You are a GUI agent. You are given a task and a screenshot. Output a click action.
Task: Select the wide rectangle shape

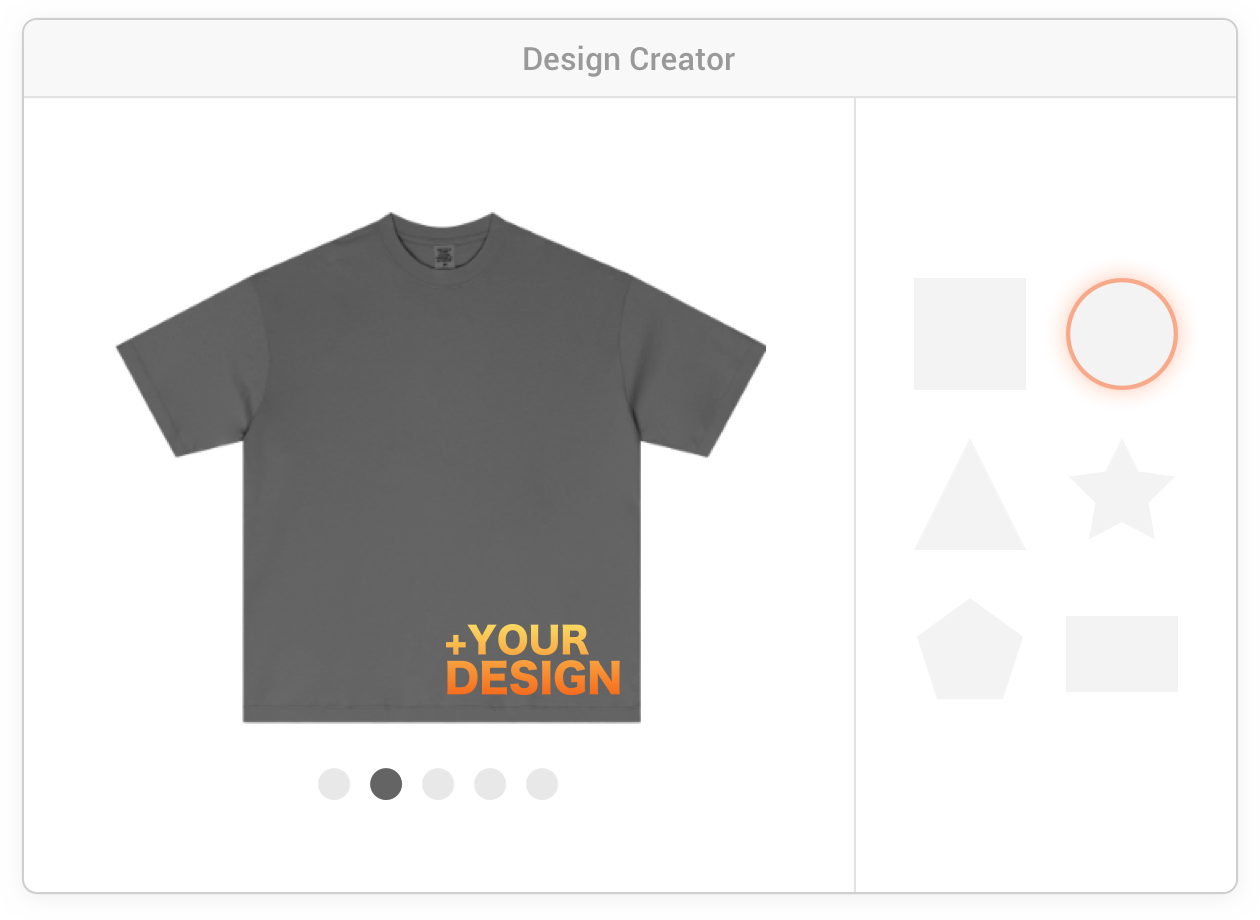1122,654
